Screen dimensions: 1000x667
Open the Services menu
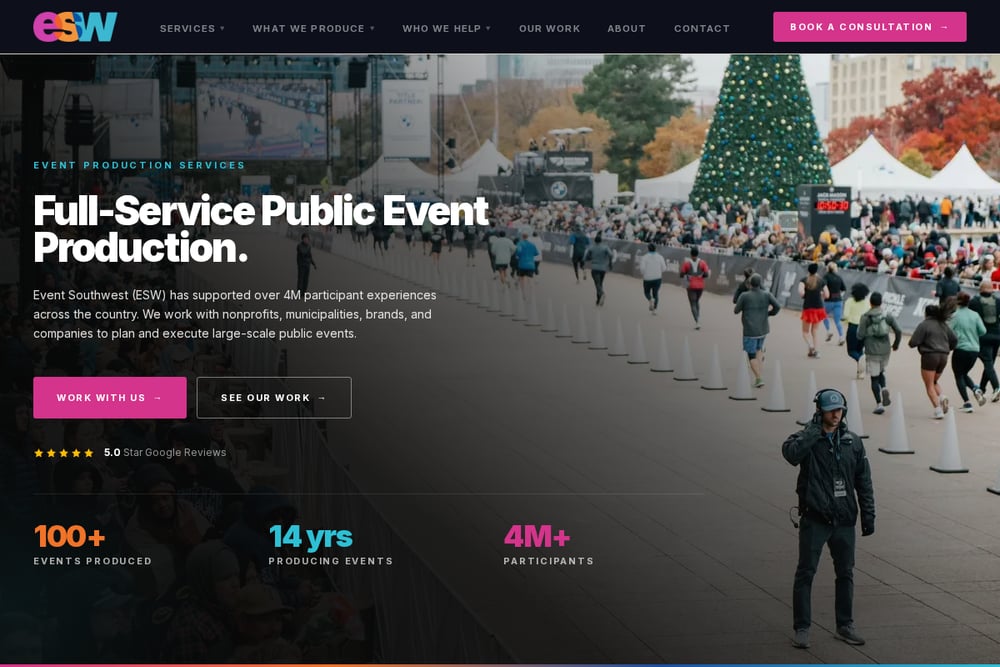[188, 29]
